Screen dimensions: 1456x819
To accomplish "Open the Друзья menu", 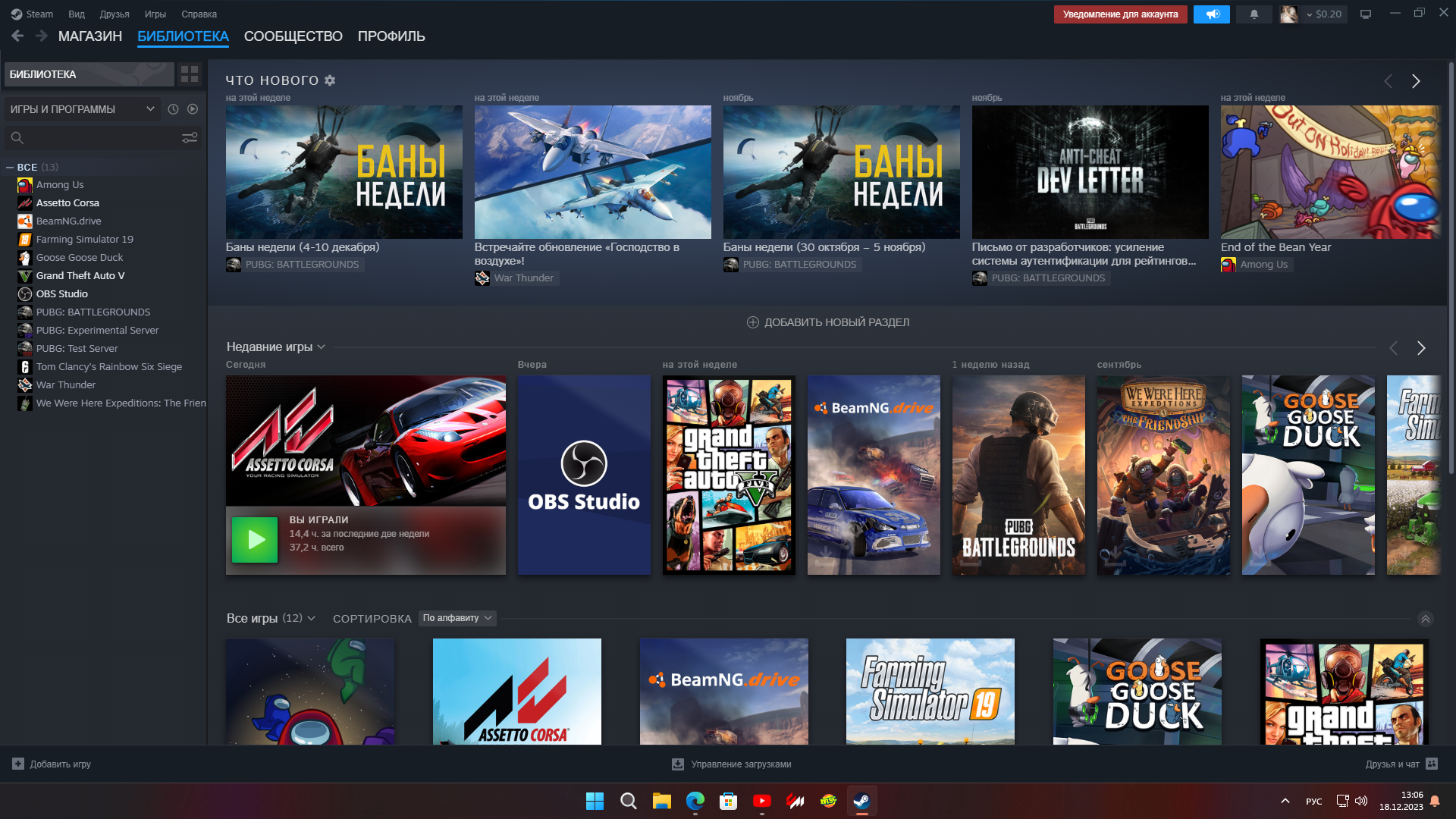I will pyautogui.click(x=115, y=14).
